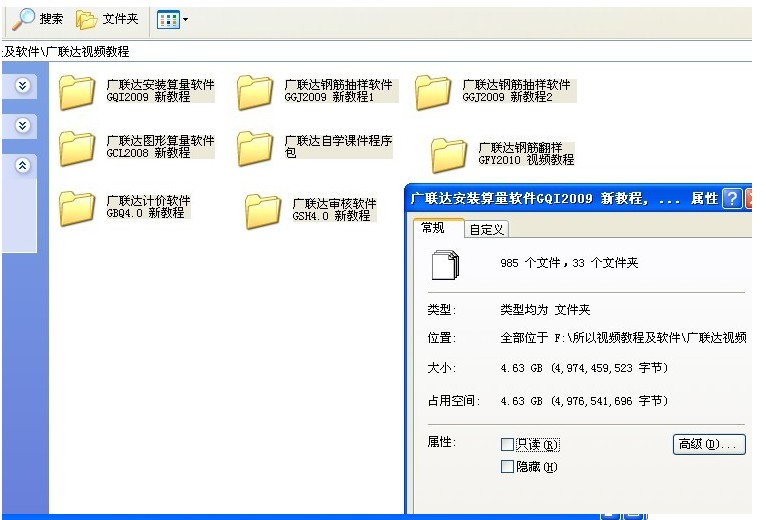Screen dimensions: 766x520
Task: Click the location value 全部位于 F:\所以视频教程及软件
Action: pos(623,338)
